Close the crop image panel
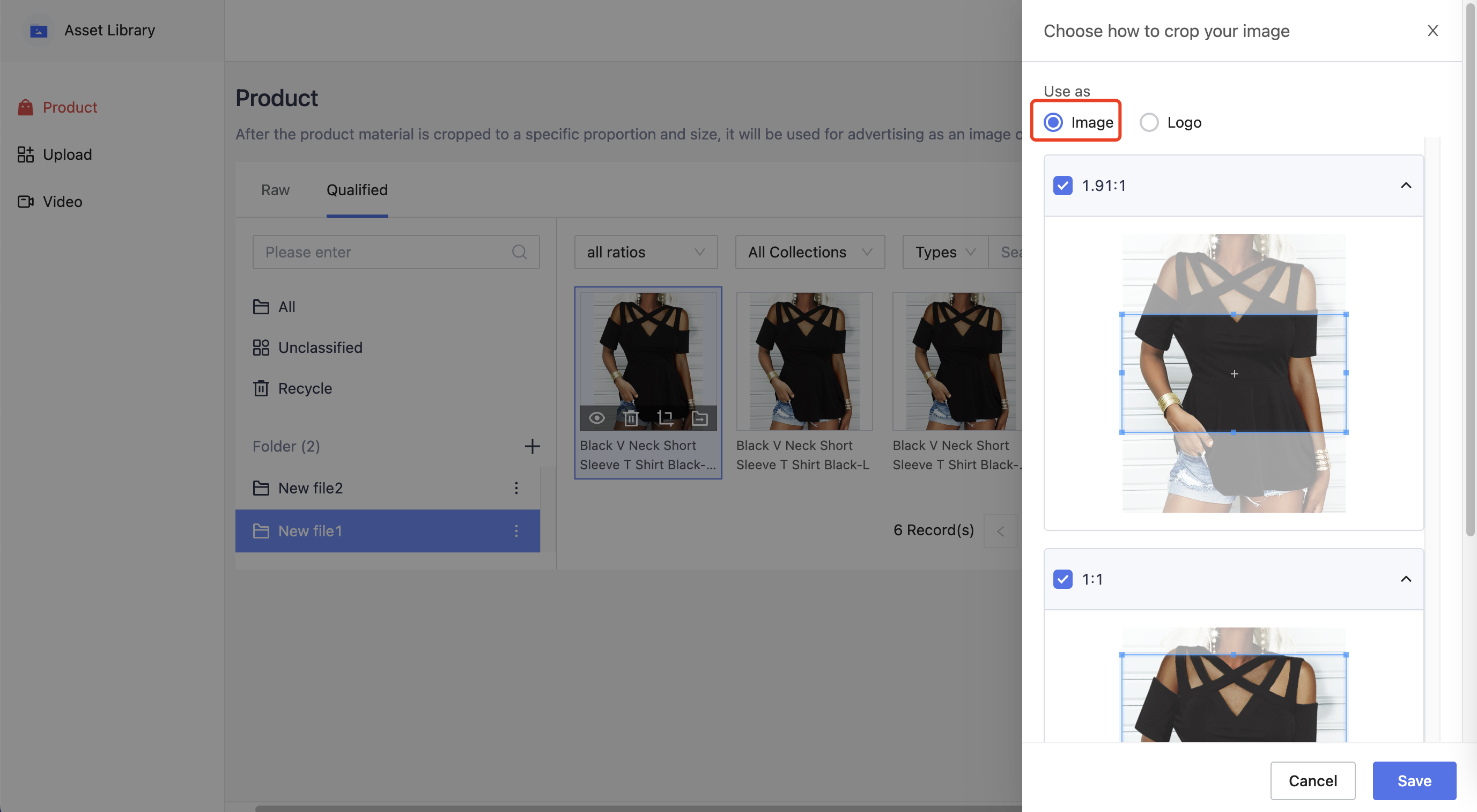 tap(1433, 31)
